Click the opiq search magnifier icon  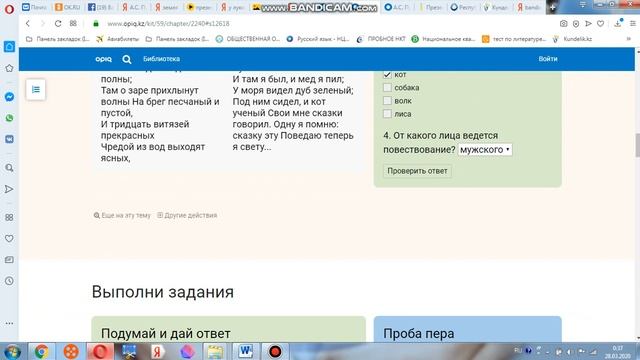pyautogui.click(x=127, y=60)
